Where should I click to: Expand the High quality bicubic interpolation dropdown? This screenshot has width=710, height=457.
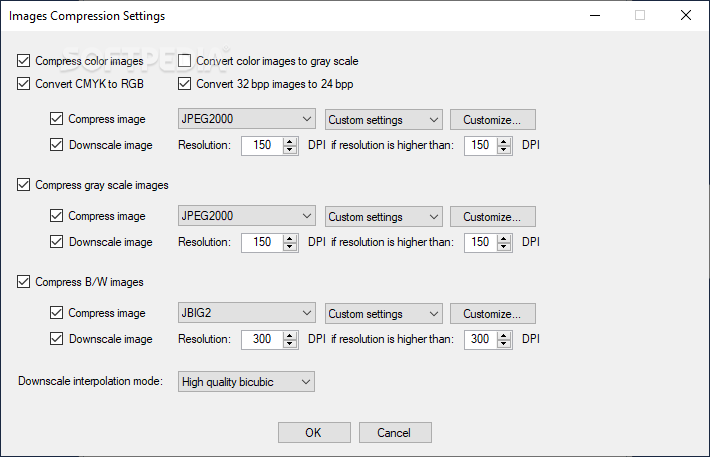[x=246, y=382]
